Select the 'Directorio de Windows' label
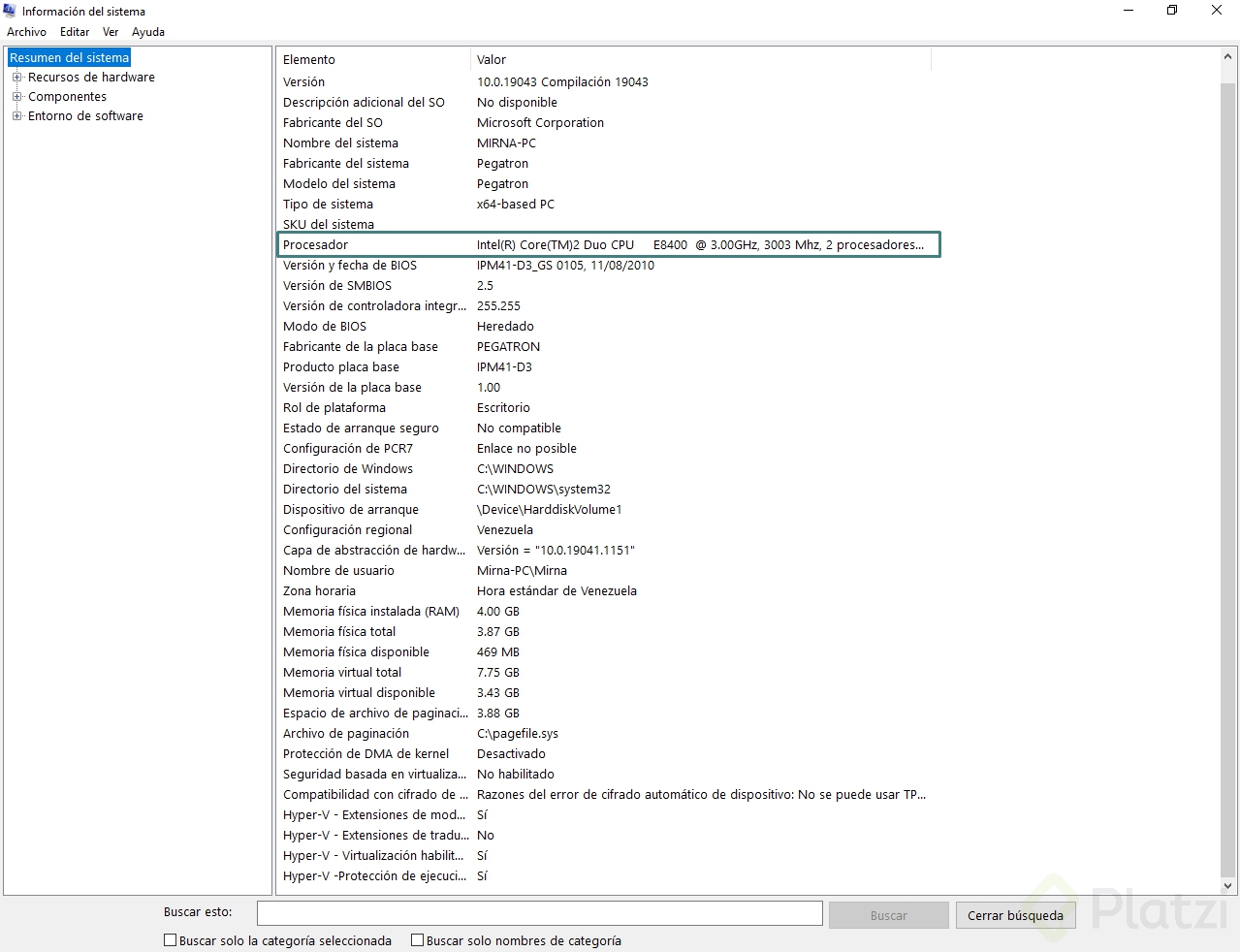The image size is (1240, 952). click(x=348, y=469)
